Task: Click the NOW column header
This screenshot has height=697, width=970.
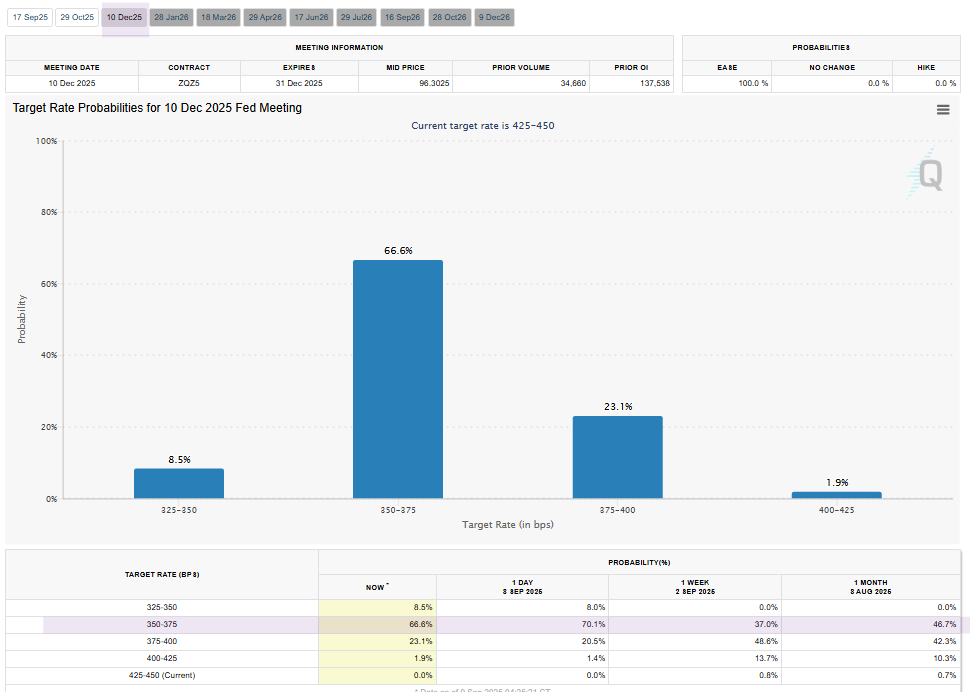Action: (x=377, y=587)
